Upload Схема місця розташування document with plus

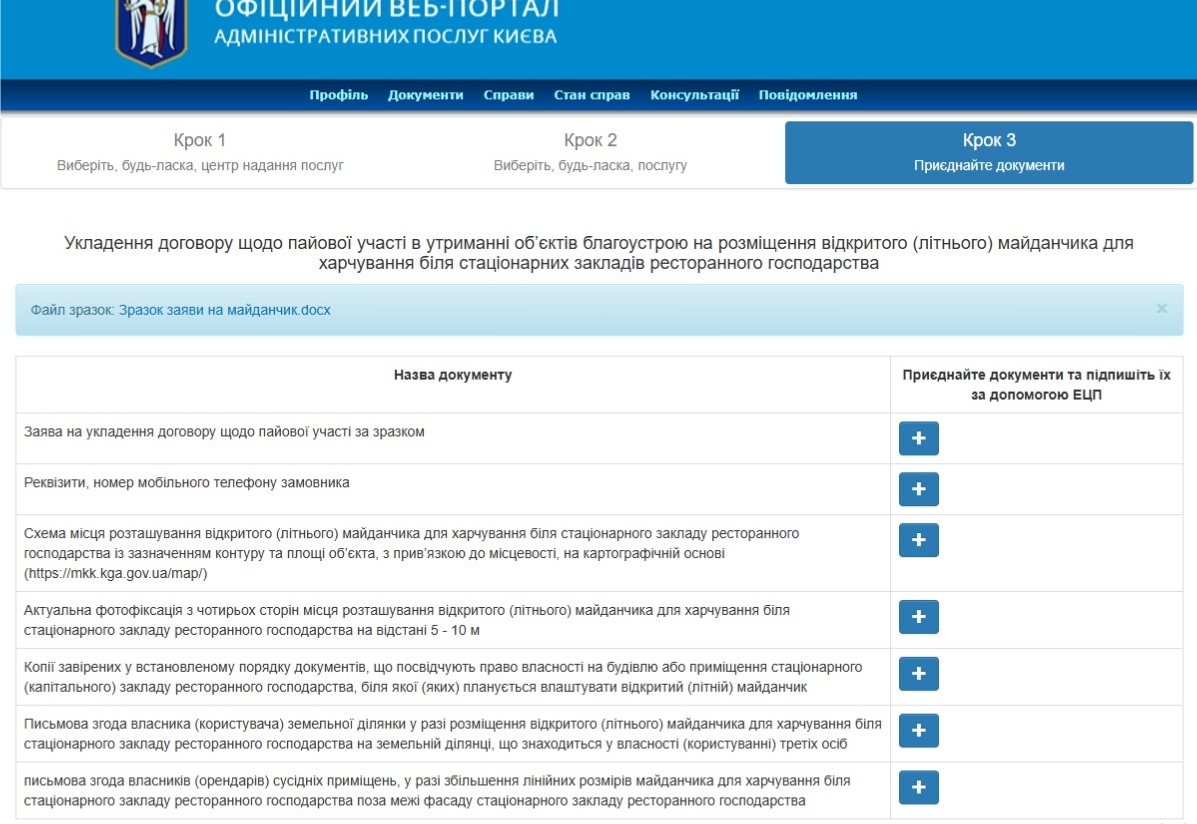coord(918,540)
